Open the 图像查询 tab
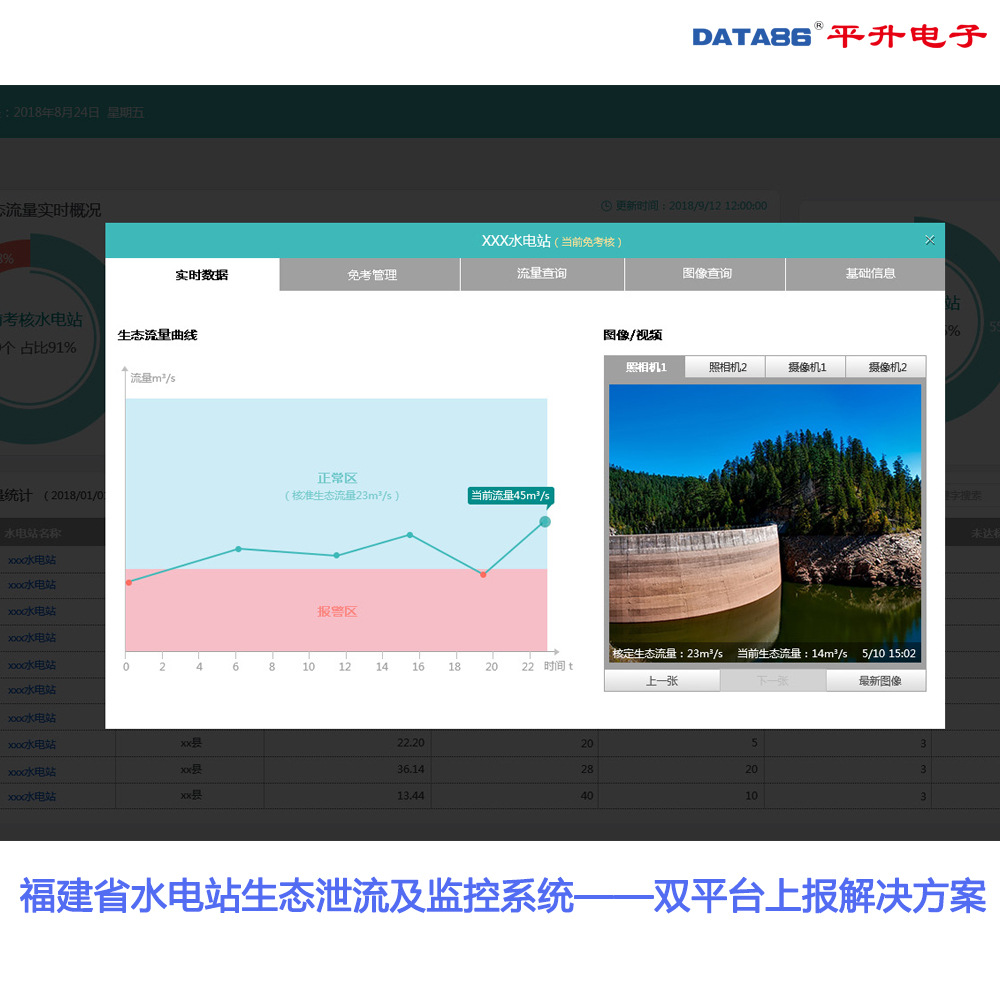Viewport: 1000px width, 1000px height. tap(705, 274)
